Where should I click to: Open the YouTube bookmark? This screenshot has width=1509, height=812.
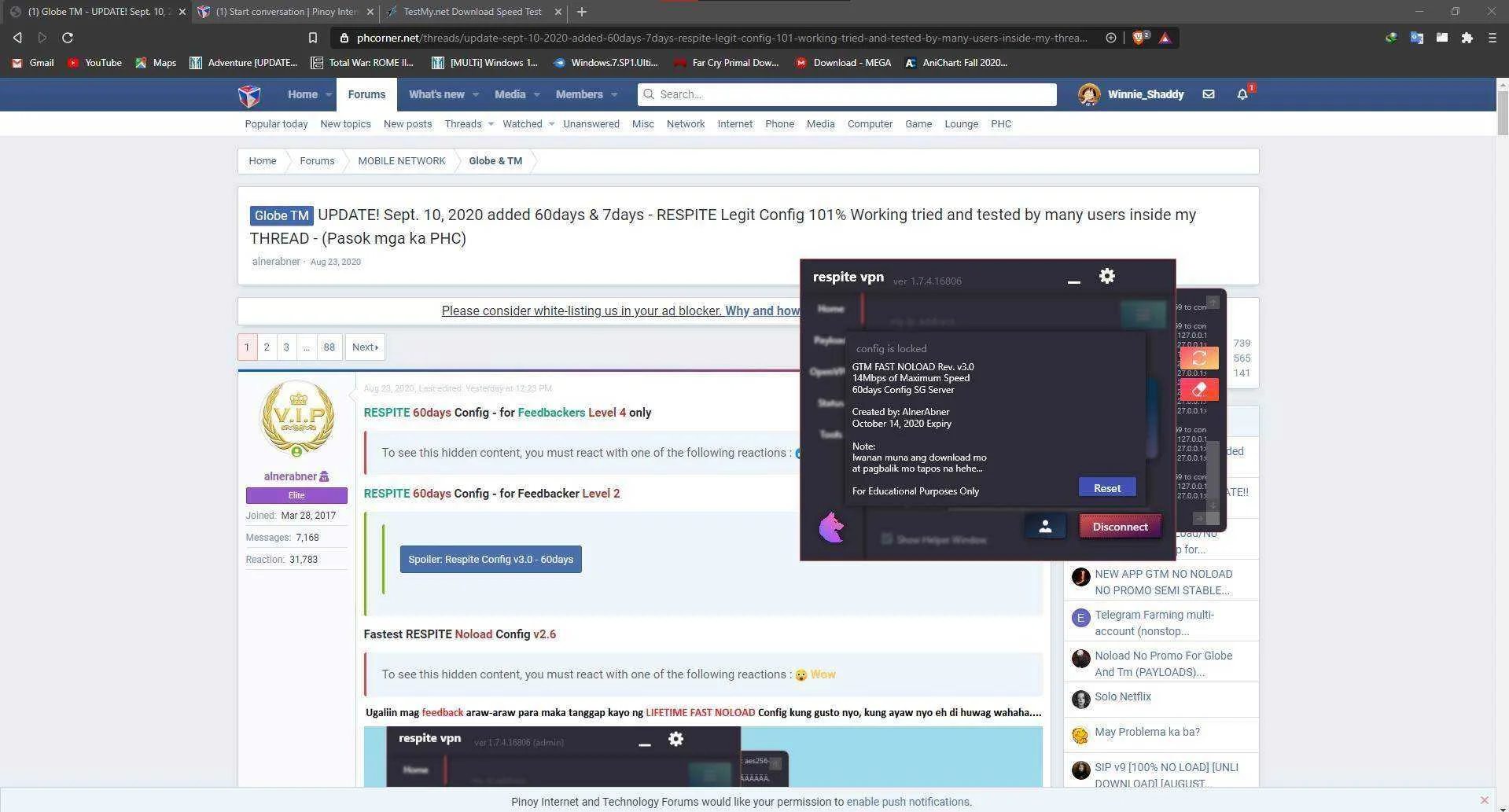pos(94,63)
